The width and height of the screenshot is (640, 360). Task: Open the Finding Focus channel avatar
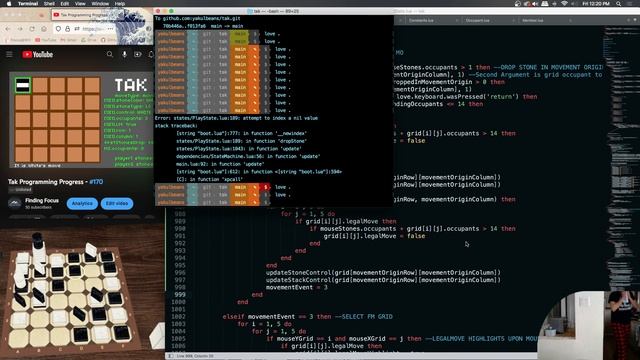[15, 203]
